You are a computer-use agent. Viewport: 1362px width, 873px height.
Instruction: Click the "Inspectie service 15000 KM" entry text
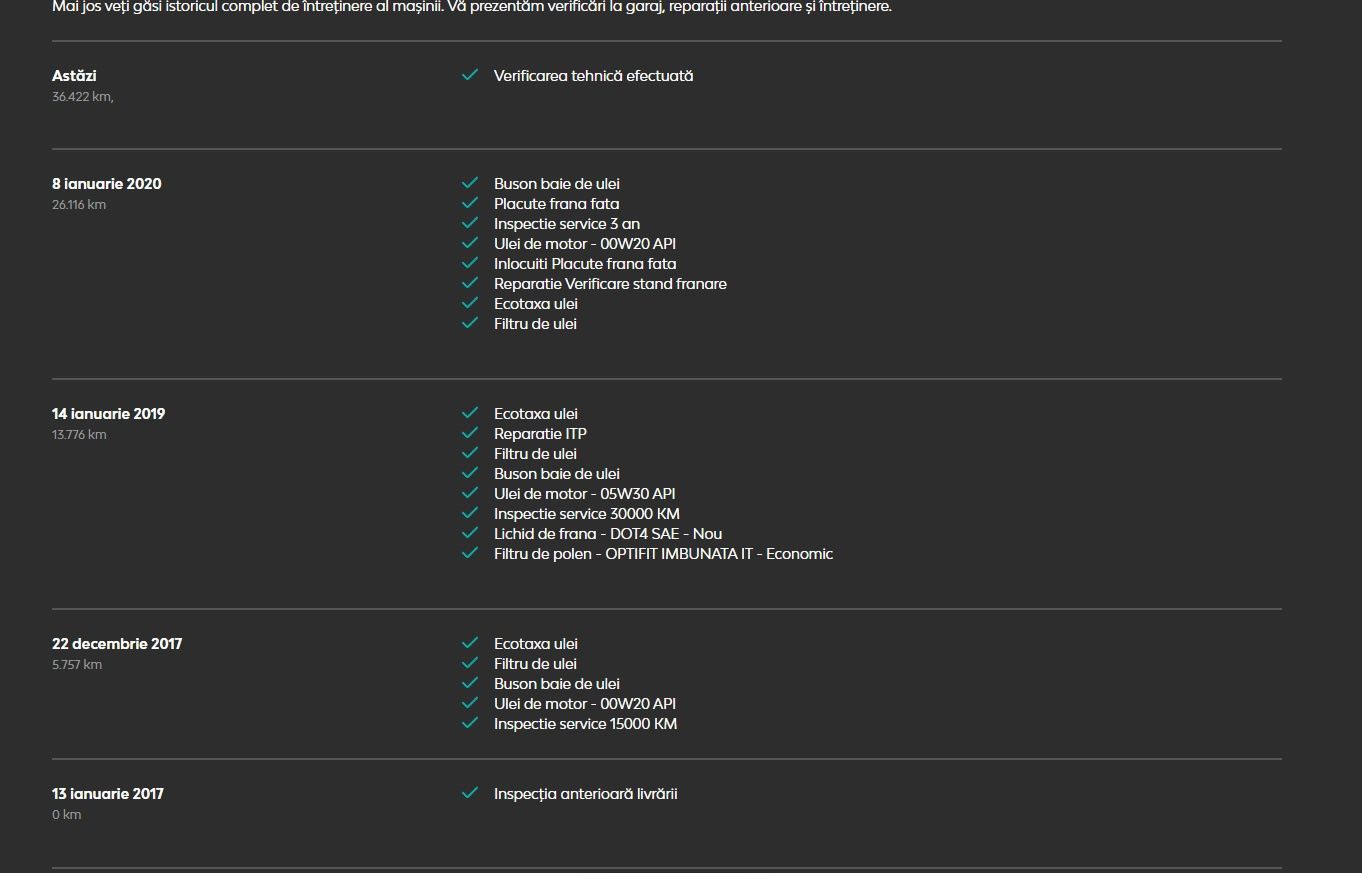pos(585,724)
